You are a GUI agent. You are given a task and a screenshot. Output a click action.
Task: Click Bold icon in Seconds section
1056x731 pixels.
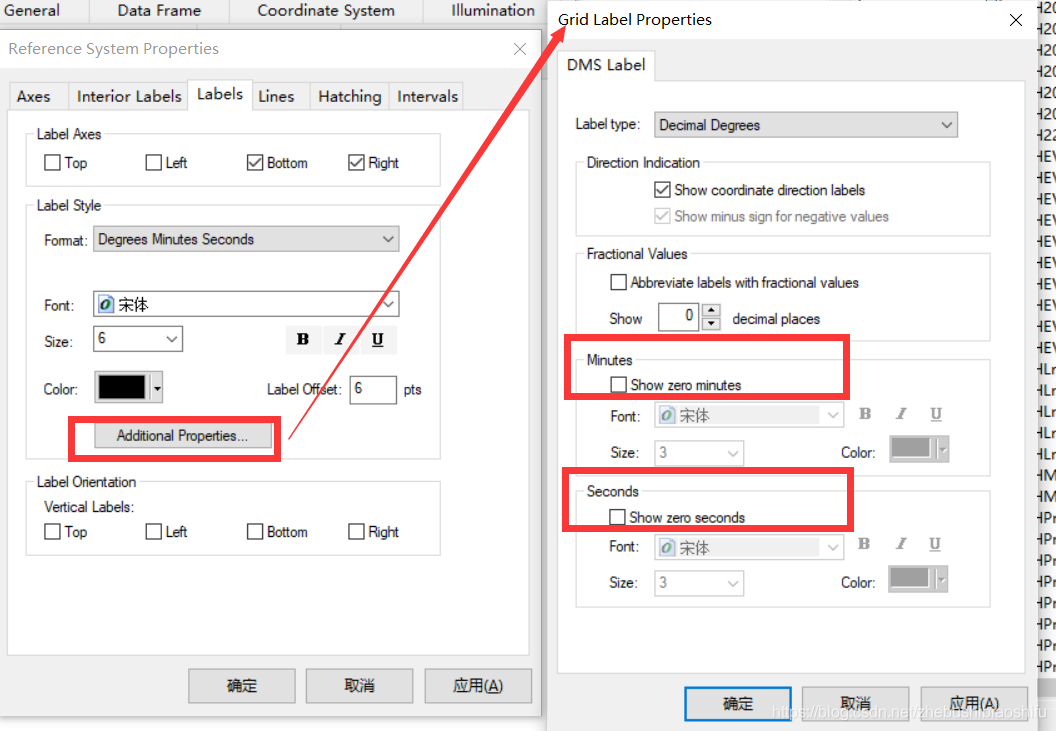(864, 544)
